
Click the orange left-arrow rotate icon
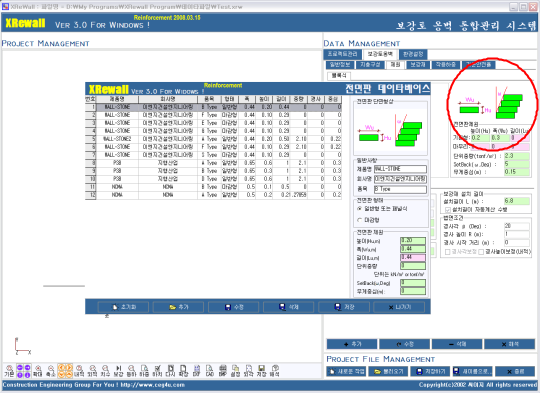61,367
